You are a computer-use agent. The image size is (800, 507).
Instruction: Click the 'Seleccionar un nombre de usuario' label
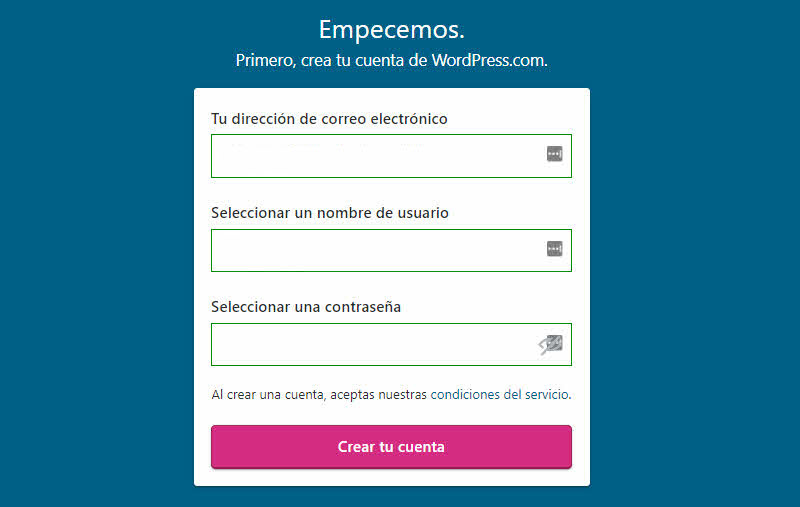330,213
